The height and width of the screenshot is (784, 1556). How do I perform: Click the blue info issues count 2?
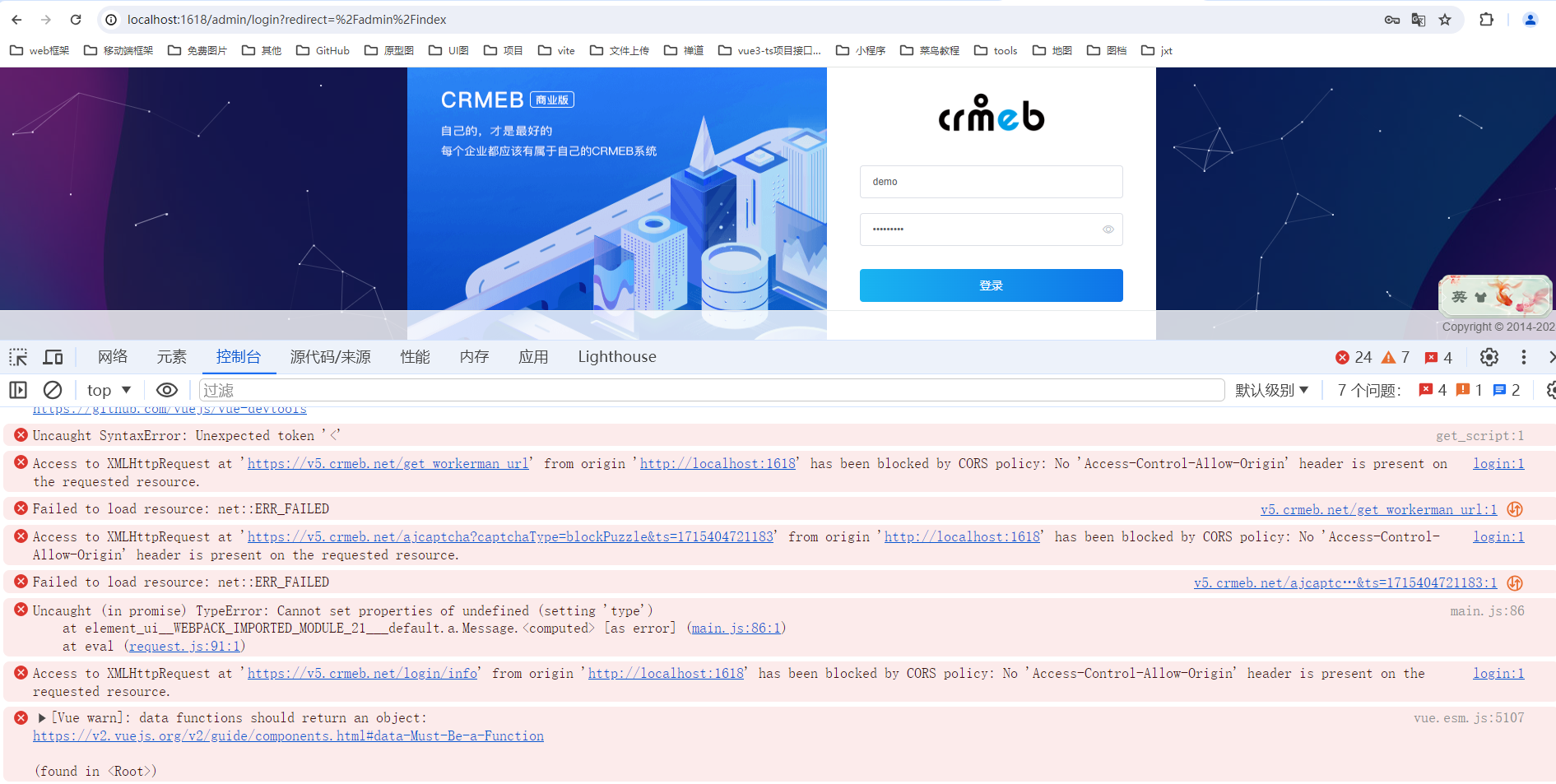1507,390
